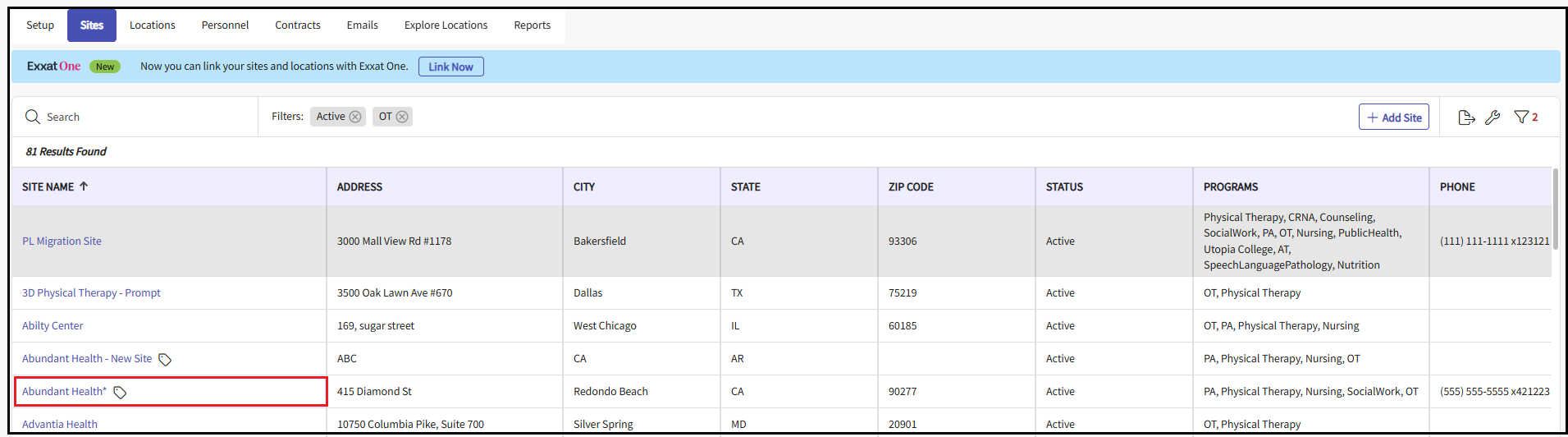Type in the Search field

tap(139, 117)
